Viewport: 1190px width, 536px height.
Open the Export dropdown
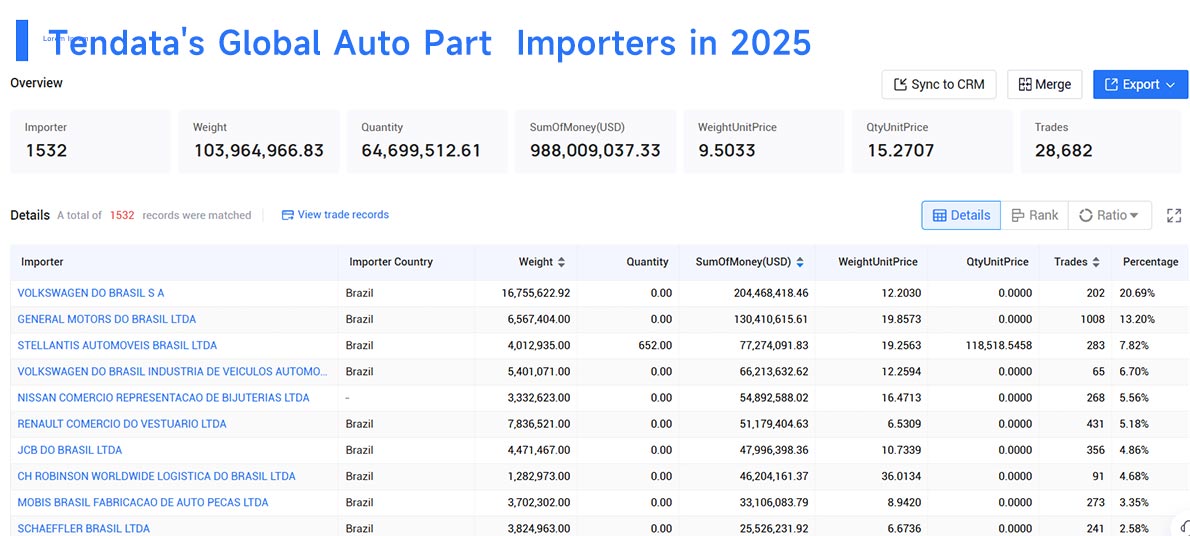tap(1140, 84)
